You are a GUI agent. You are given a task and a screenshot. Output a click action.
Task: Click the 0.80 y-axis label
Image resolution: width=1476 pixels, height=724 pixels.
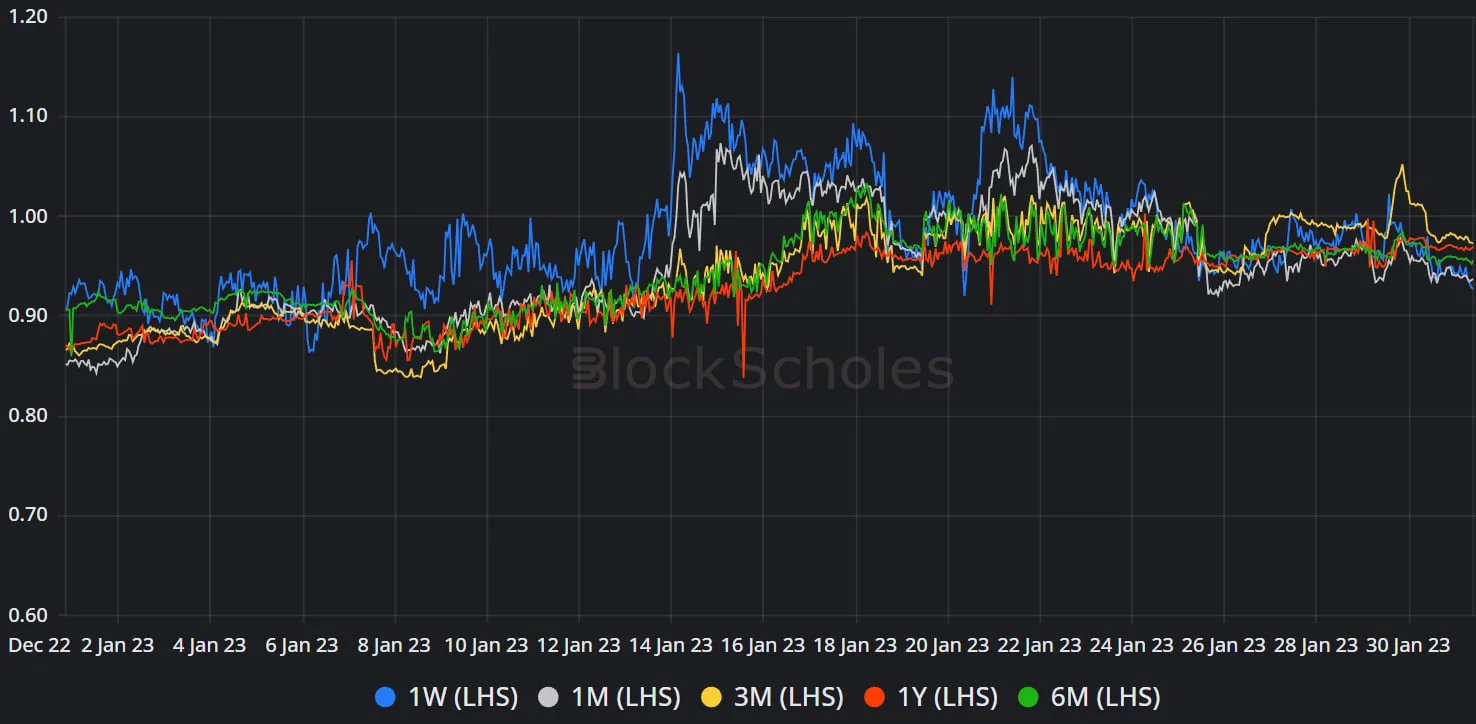27,416
